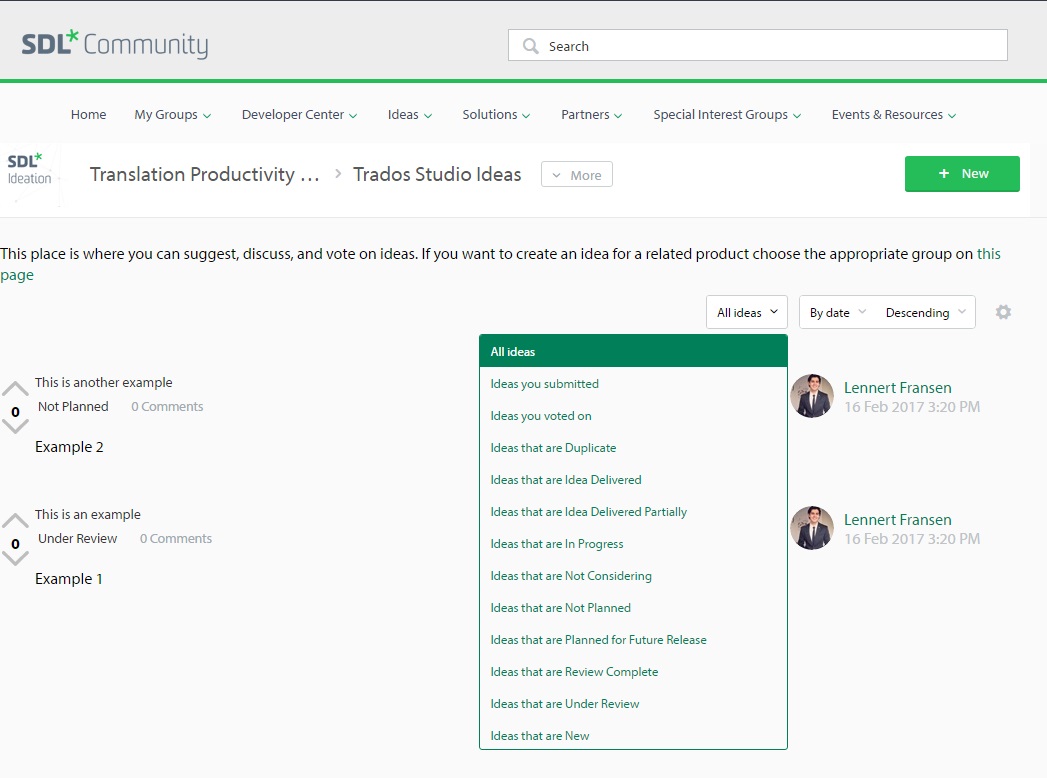Click the 'Under Review' status label
The image size is (1047, 778).
77,538
